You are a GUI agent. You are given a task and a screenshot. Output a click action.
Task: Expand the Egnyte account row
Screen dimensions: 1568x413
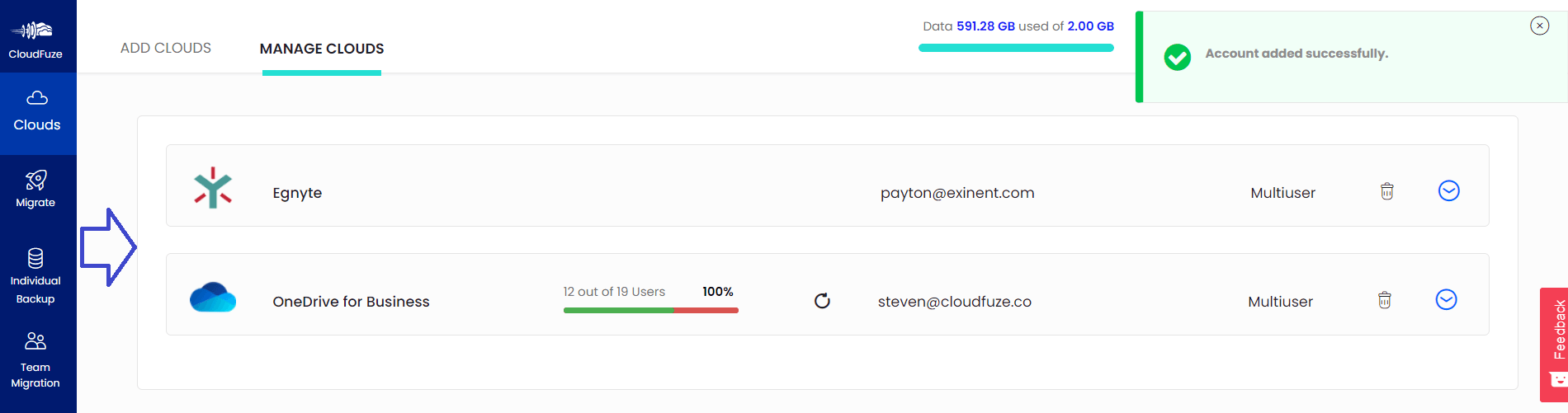pos(1449,190)
